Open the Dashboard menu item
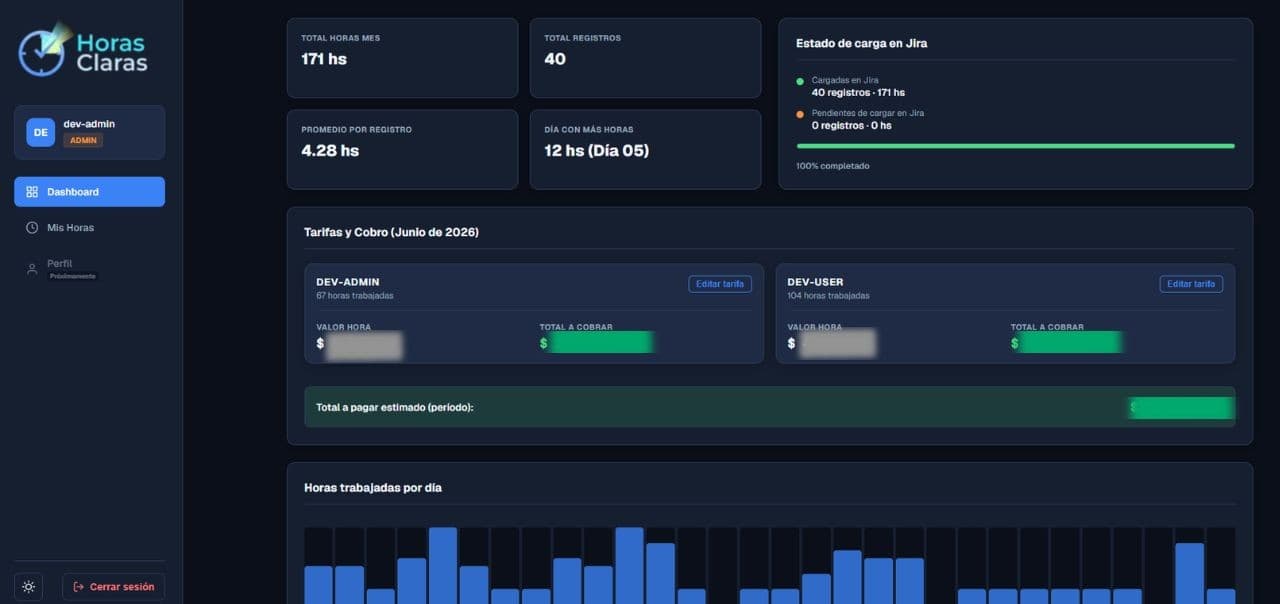 [x=89, y=192]
